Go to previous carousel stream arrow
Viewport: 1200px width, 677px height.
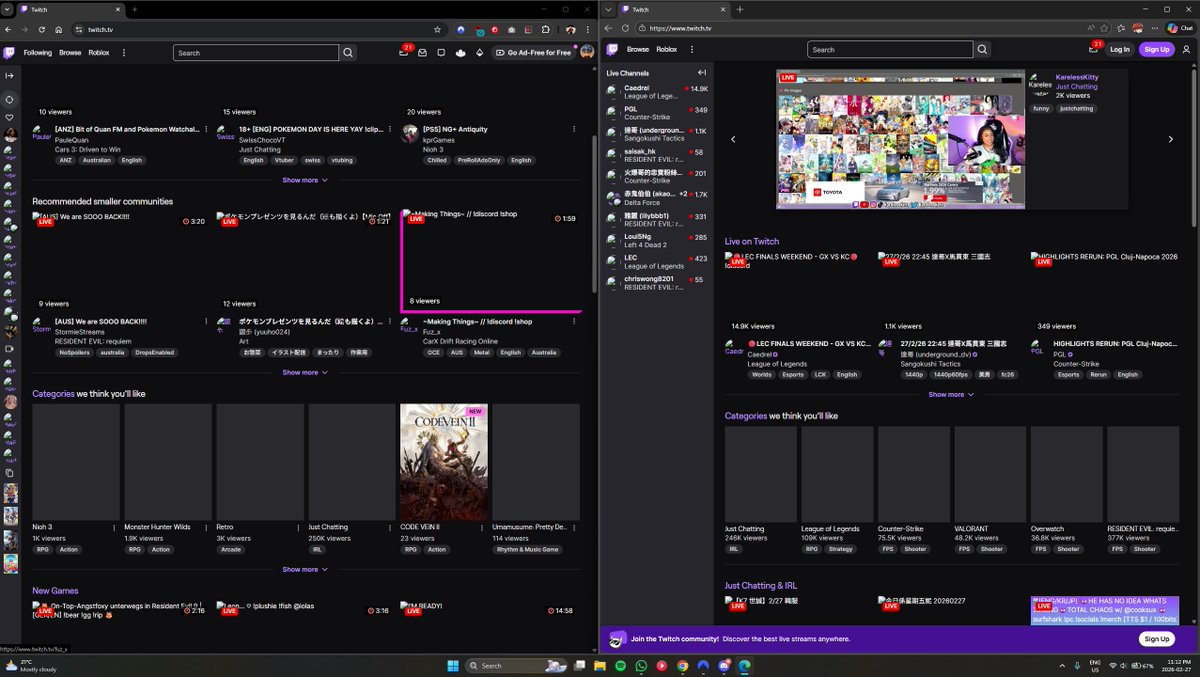point(733,139)
